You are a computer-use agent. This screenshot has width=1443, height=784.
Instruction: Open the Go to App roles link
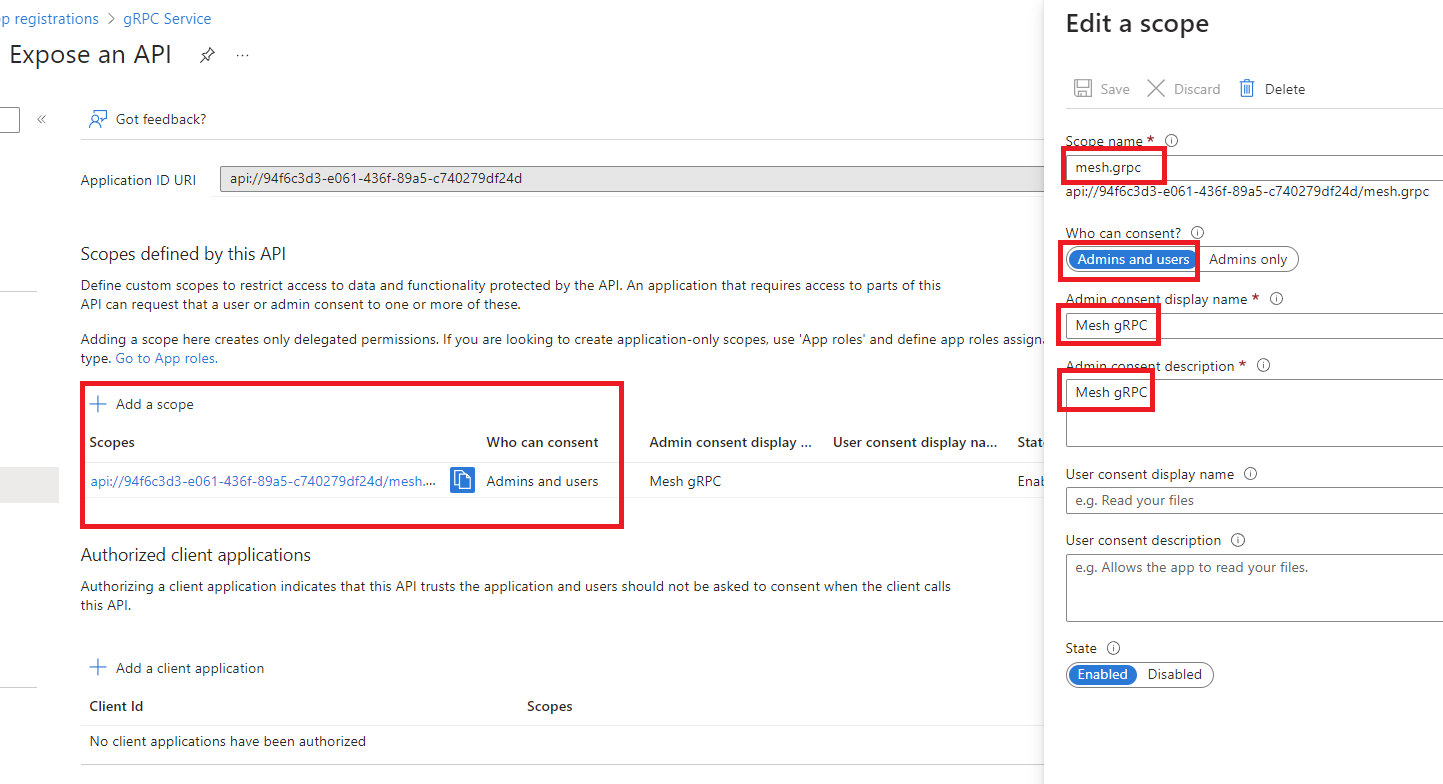[x=166, y=358]
